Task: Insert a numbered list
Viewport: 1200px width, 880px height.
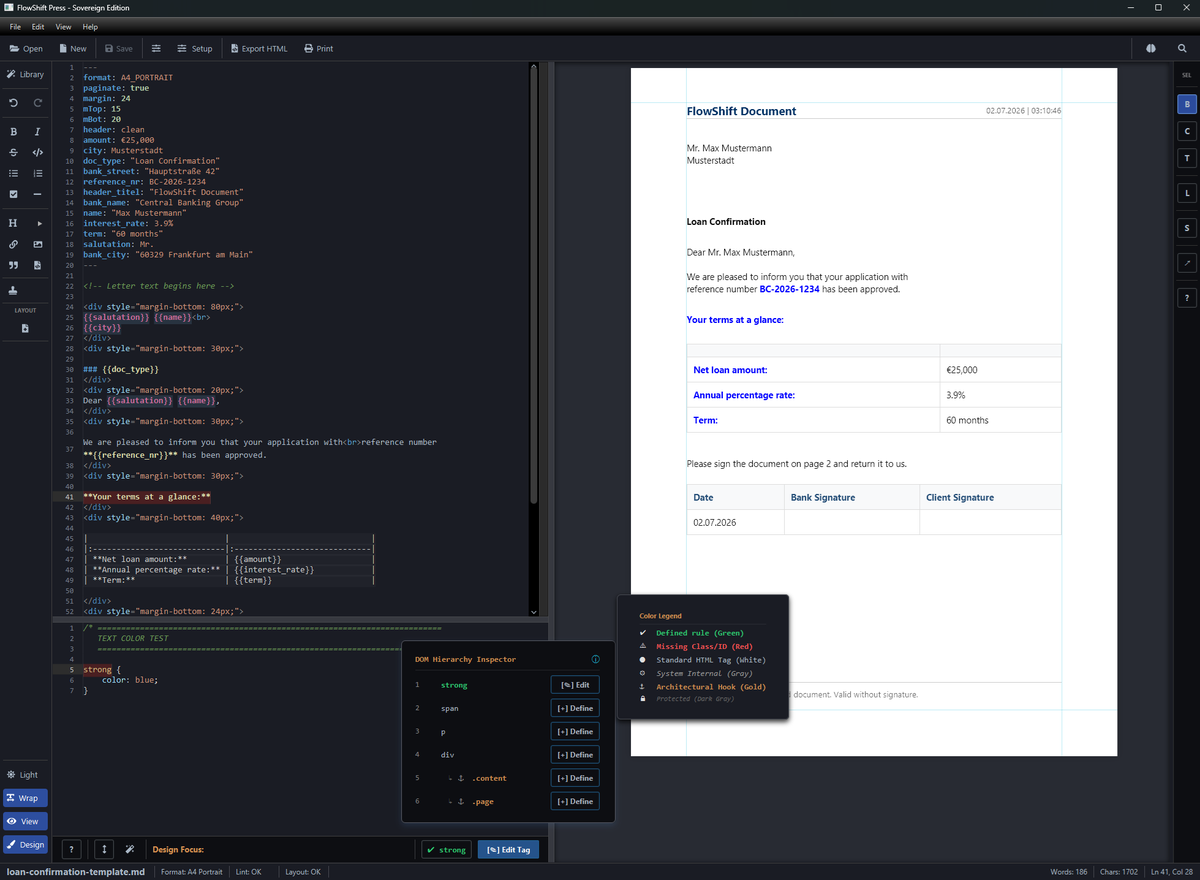Action: (x=38, y=173)
